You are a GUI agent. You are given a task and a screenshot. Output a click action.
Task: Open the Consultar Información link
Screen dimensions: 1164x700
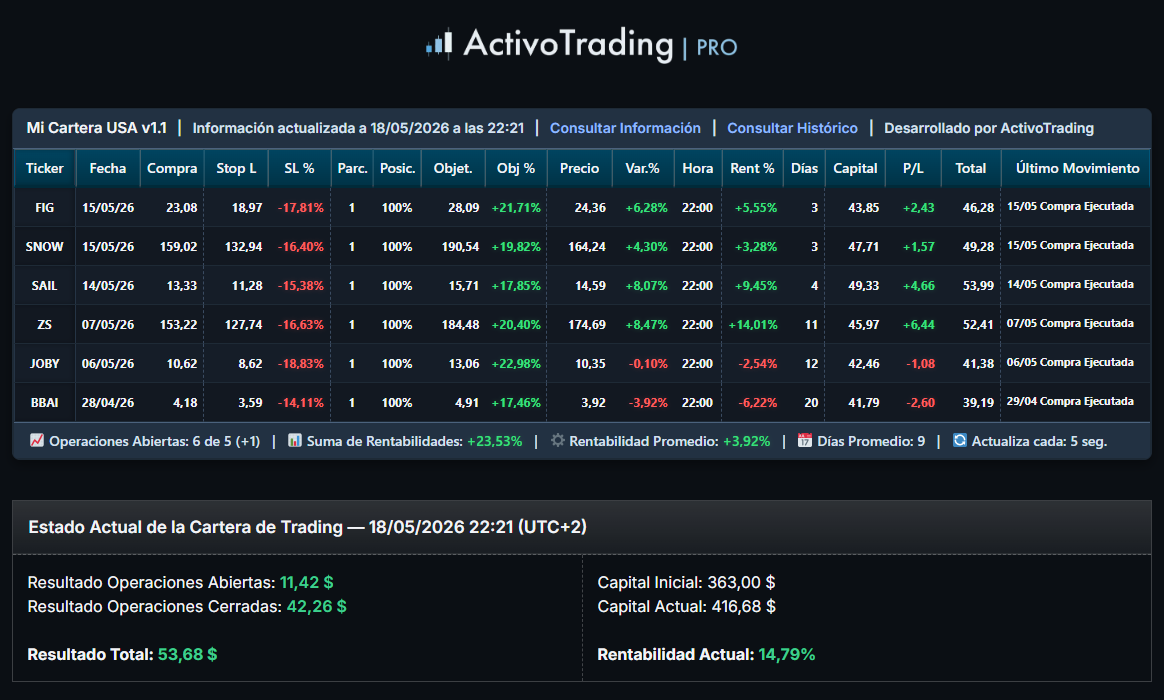tap(625, 128)
